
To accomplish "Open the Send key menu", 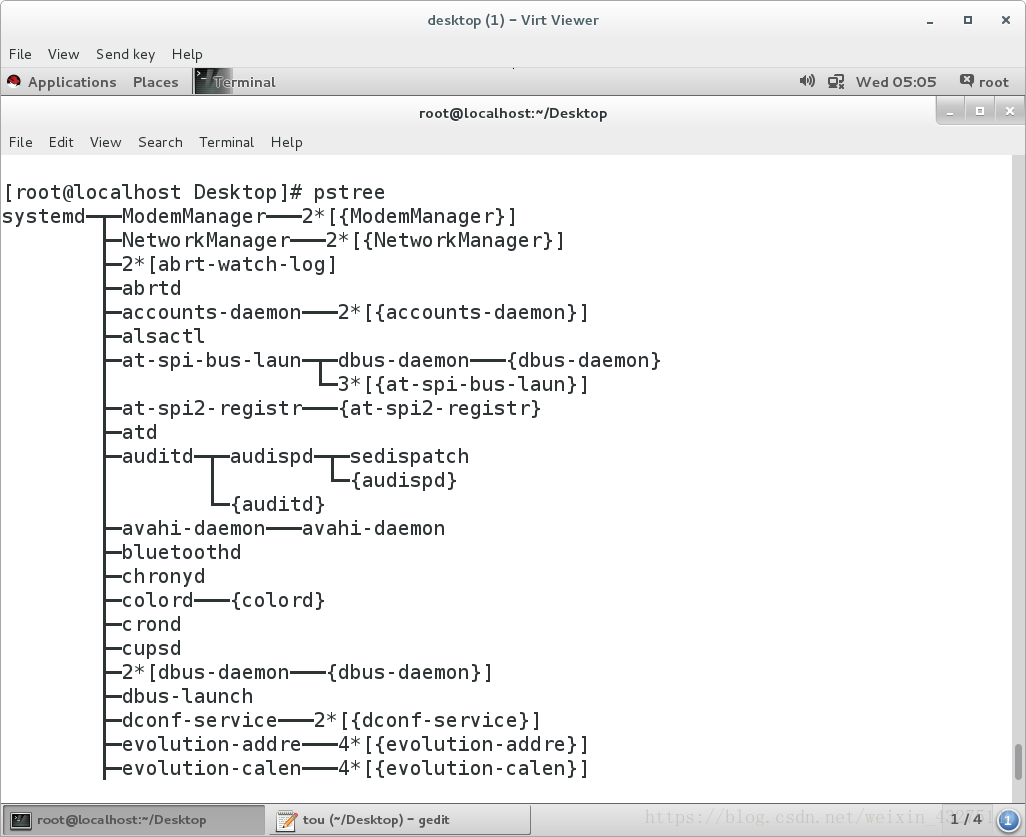I will (x=126, y=54).
